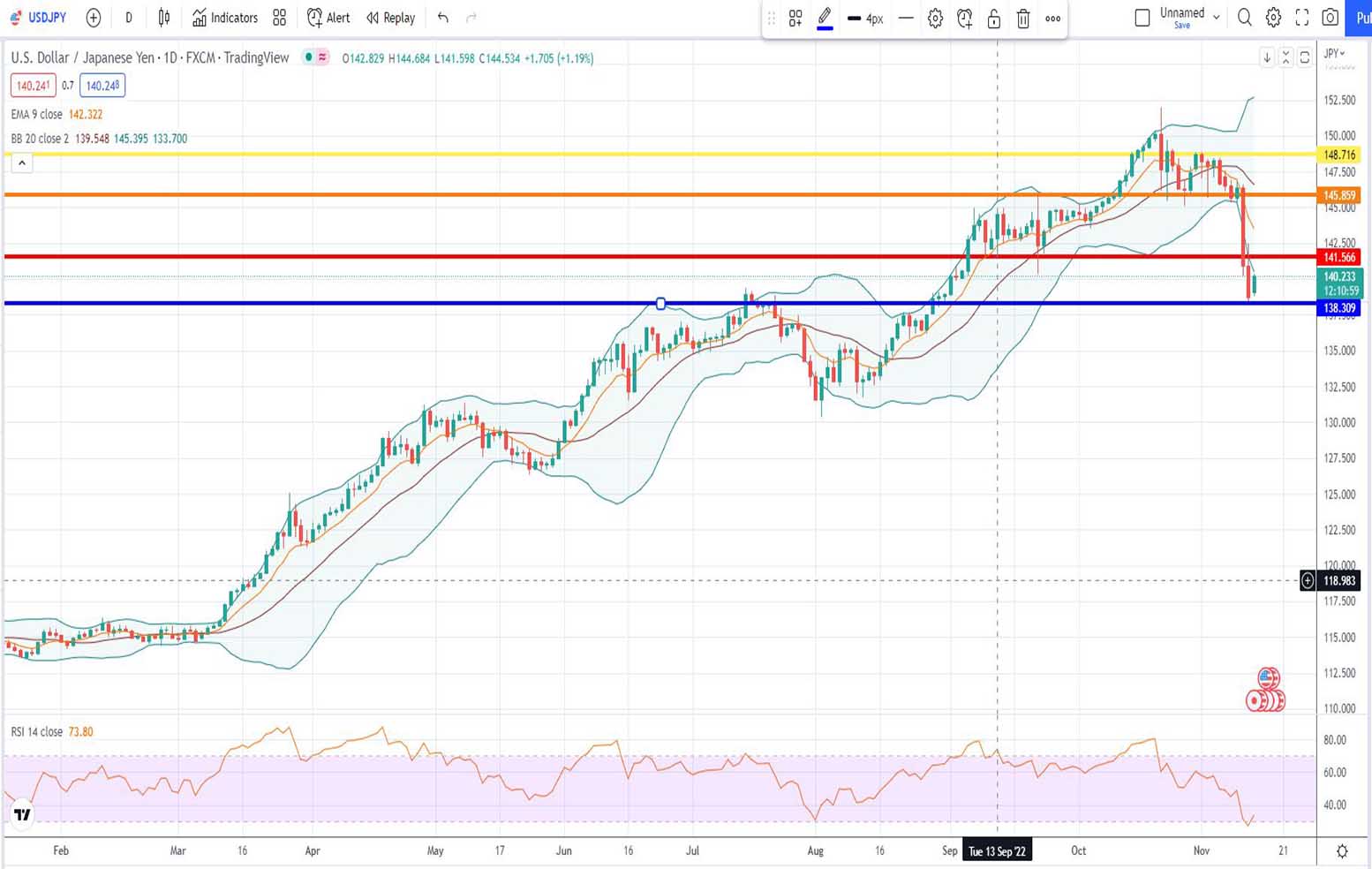
Task: Open drawing settings gear in the floating toolbar
Action: (935, 19)
